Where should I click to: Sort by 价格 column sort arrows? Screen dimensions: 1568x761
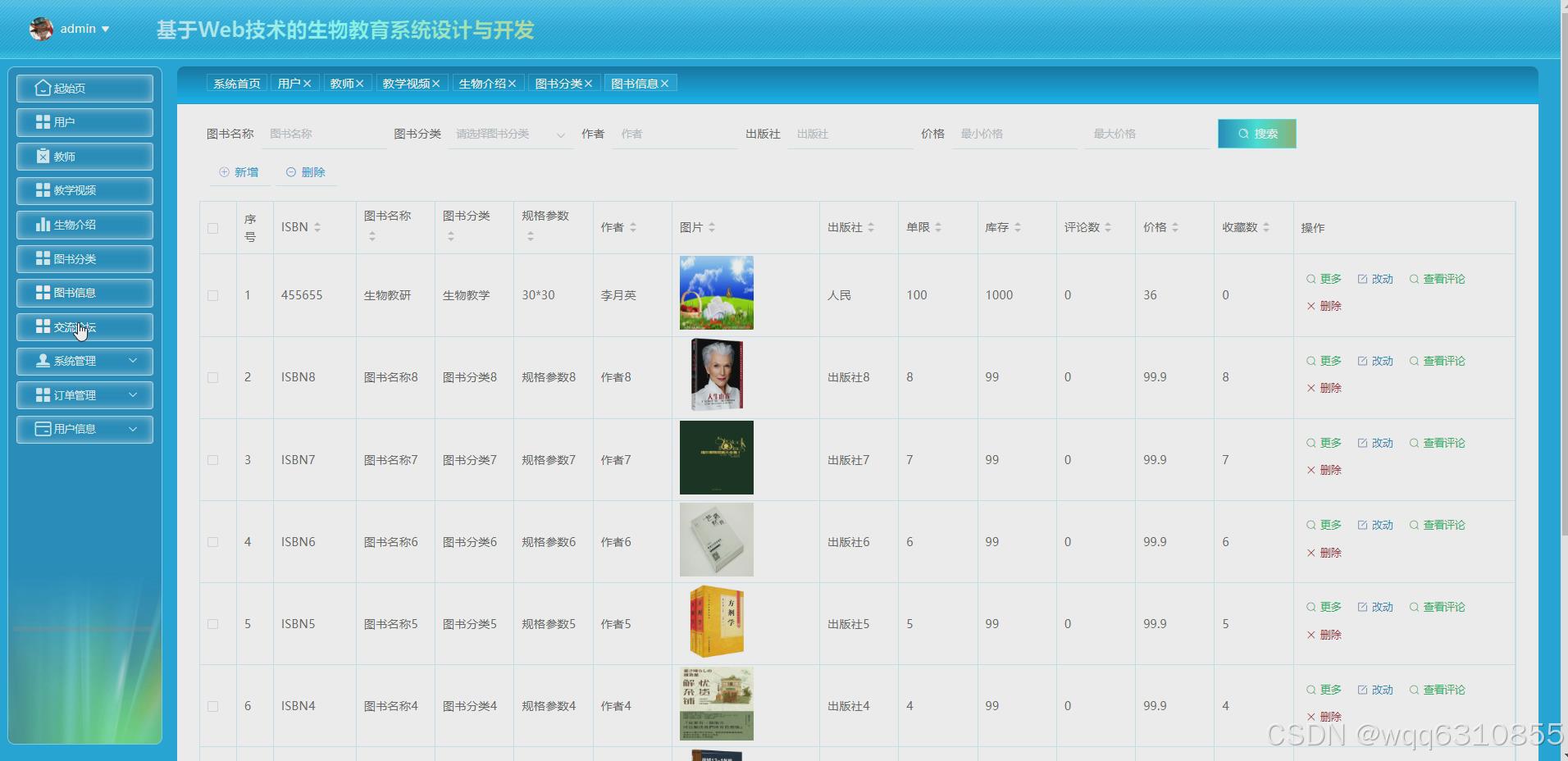[1175, 227]
